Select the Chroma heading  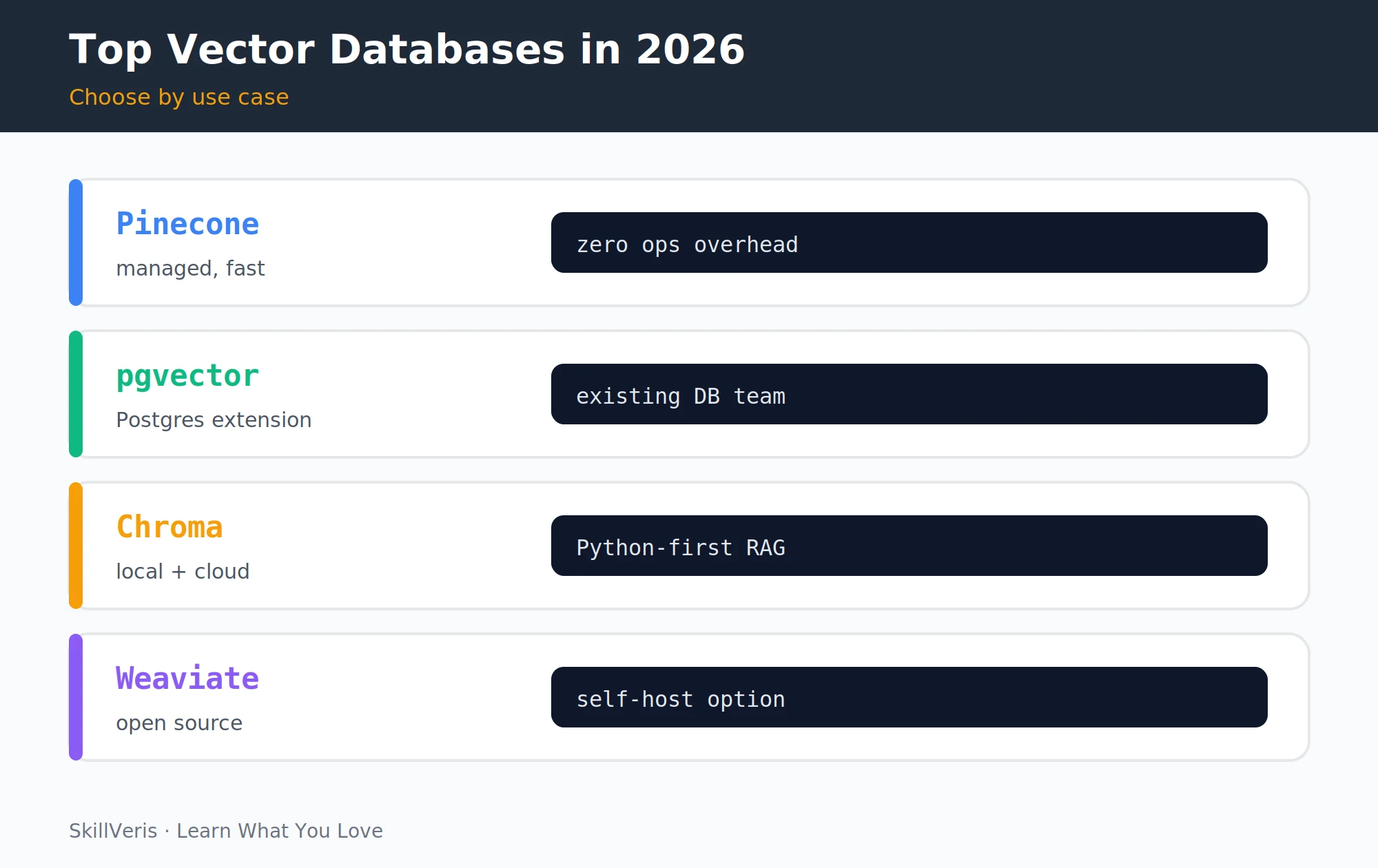[169, 527]
